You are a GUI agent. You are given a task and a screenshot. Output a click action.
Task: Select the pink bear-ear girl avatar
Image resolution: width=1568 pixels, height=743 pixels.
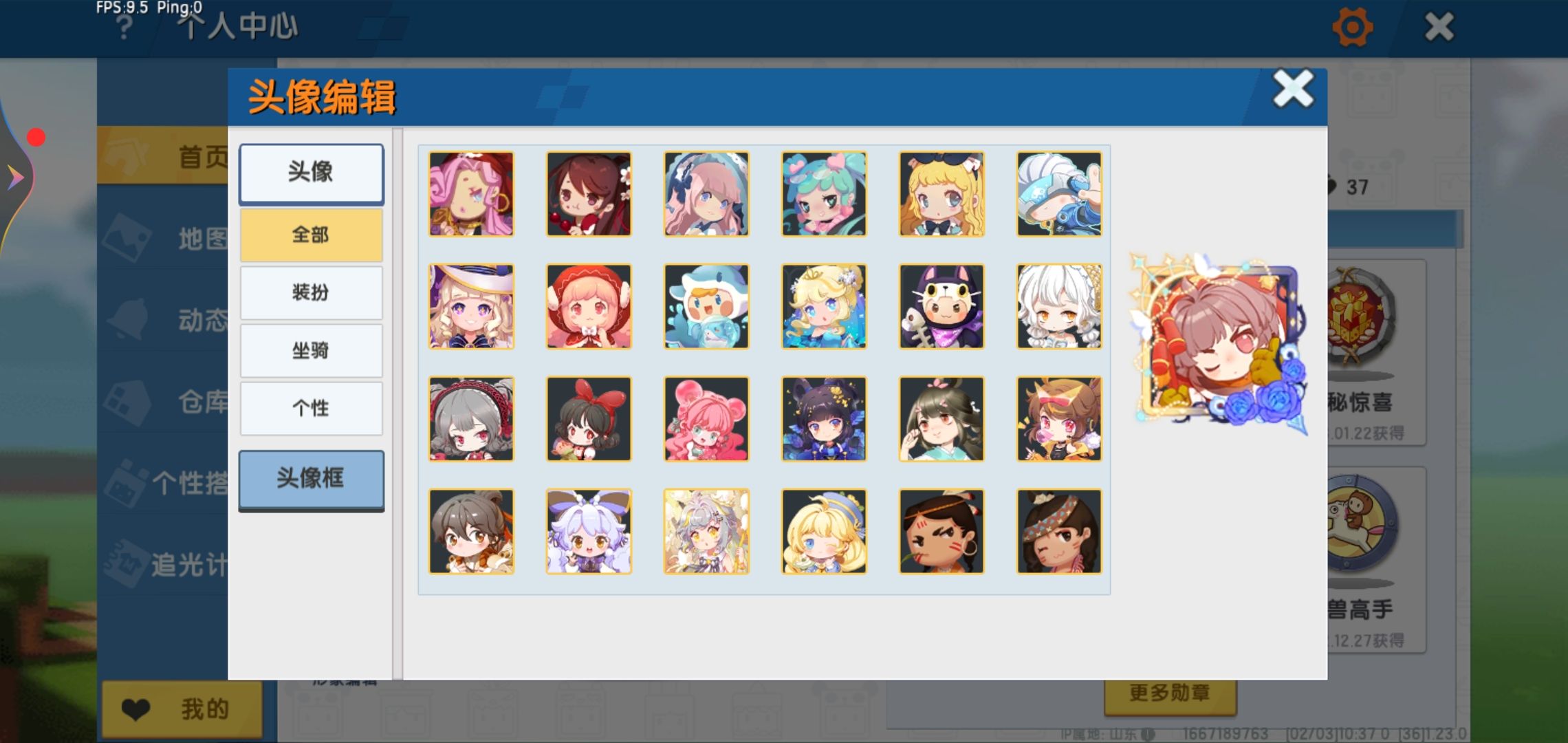(x=706, y=418)
